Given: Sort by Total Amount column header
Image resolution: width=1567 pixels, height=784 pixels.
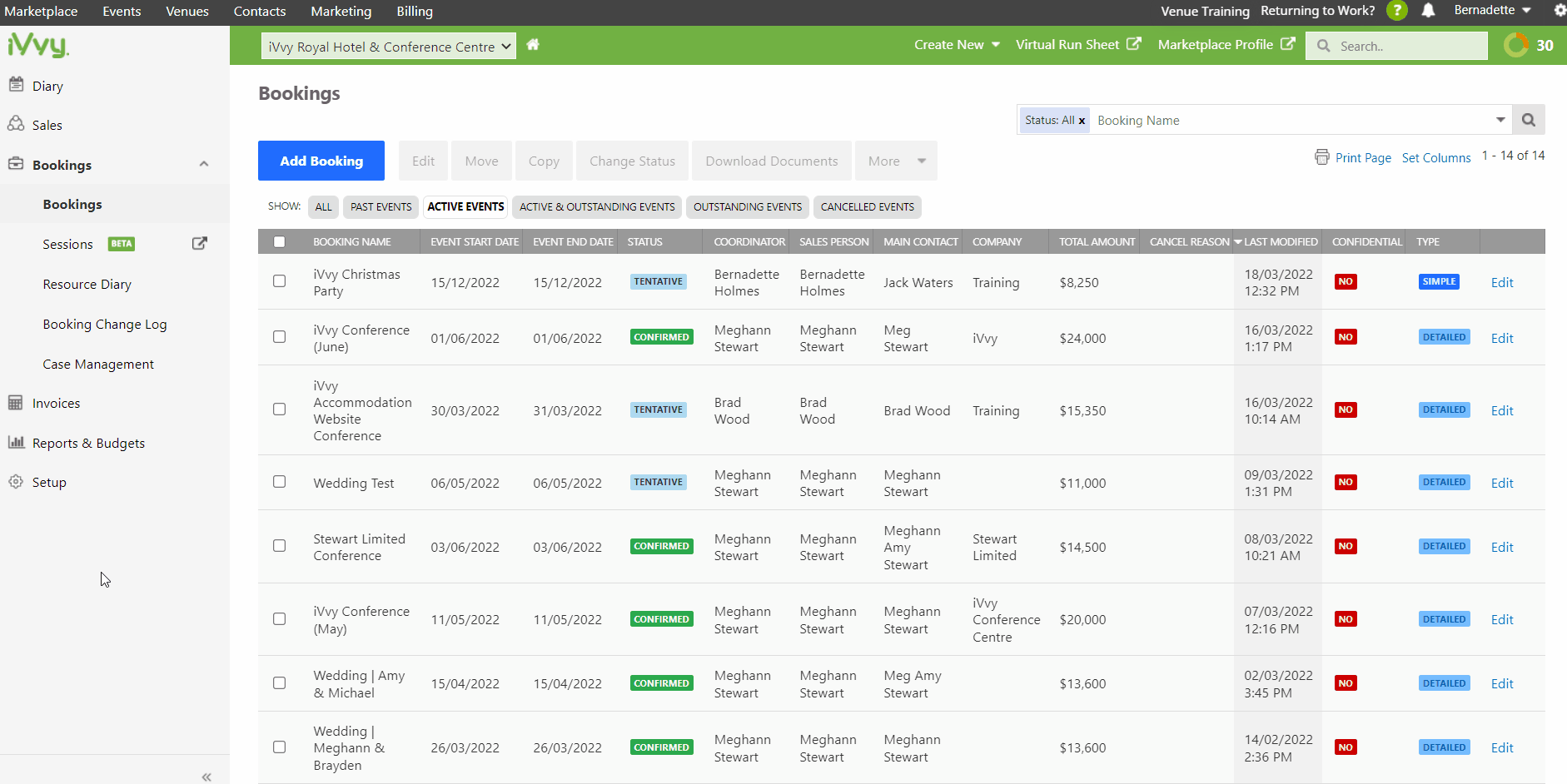Looking at the screenshot, I should tap(1097, 242).
